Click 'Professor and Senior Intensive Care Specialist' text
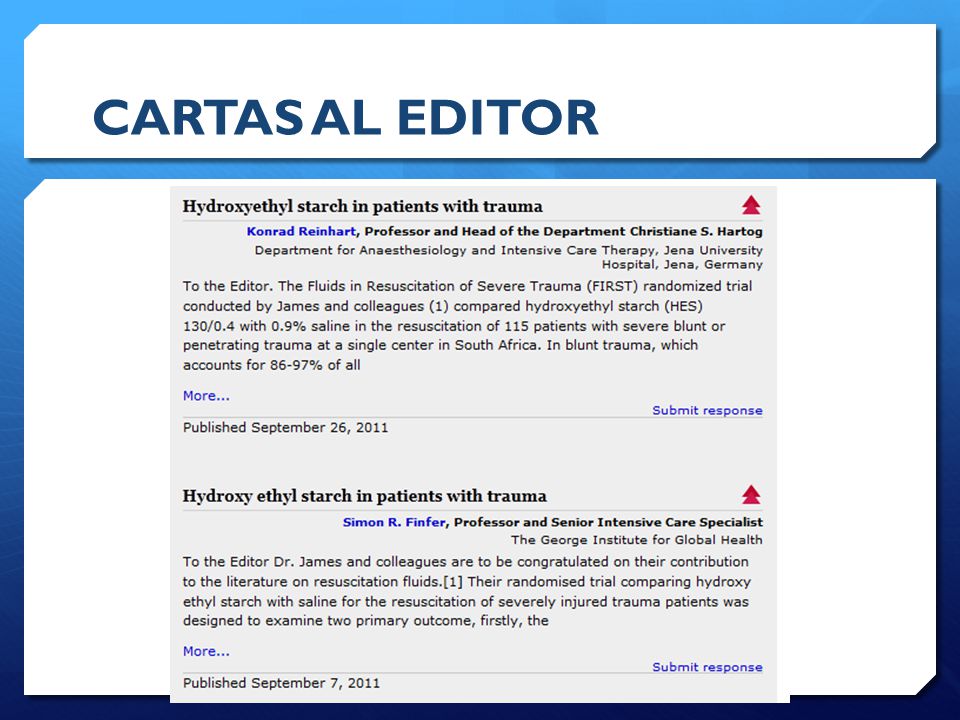Screen dimensions: 960x720 pyautogui.click(x=608, y=522)
